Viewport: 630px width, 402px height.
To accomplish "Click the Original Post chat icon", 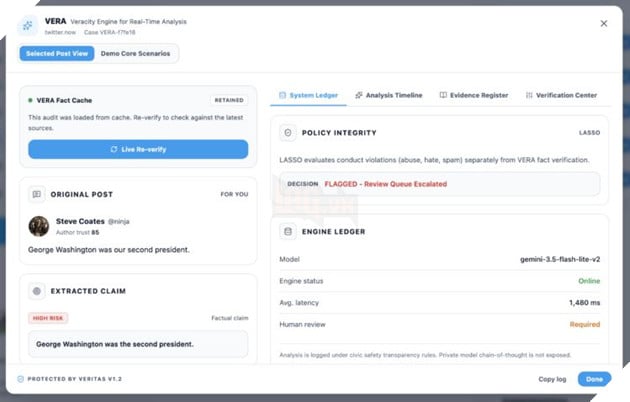I will [x=37, y=194].
